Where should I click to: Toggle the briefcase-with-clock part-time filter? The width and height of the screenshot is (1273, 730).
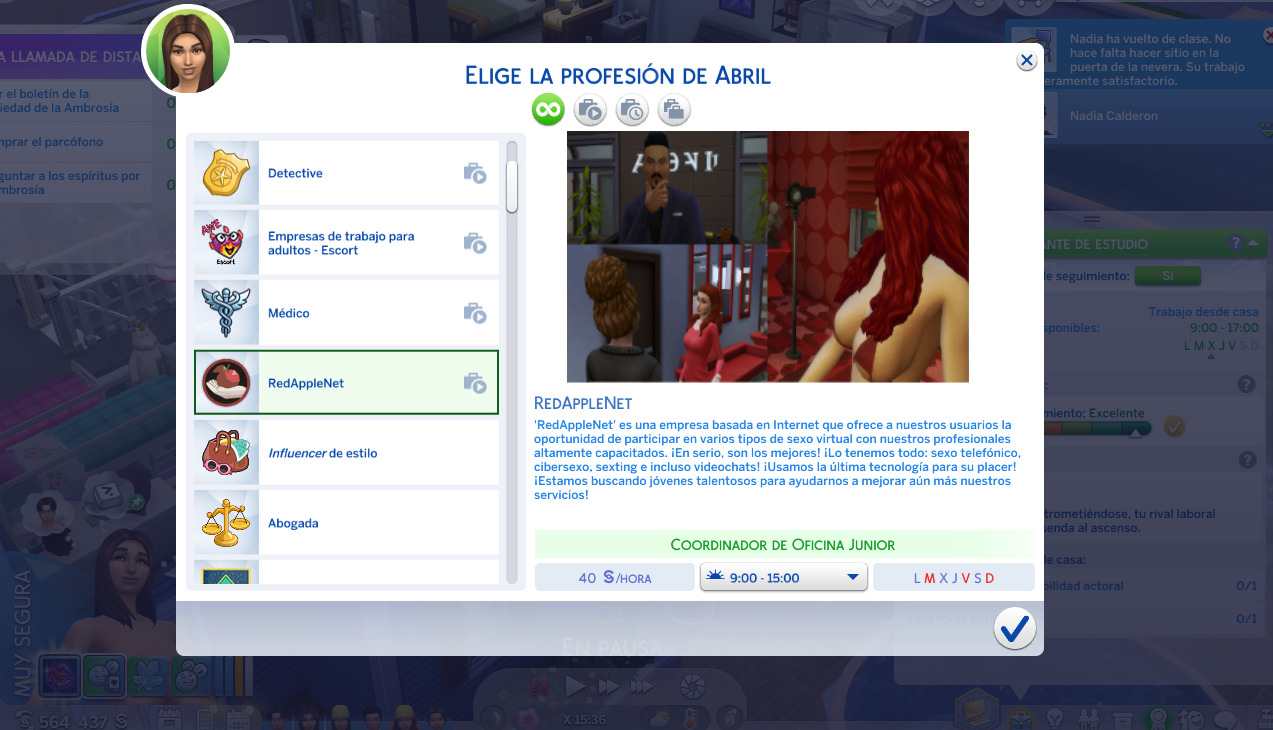(x=632, y=110)
